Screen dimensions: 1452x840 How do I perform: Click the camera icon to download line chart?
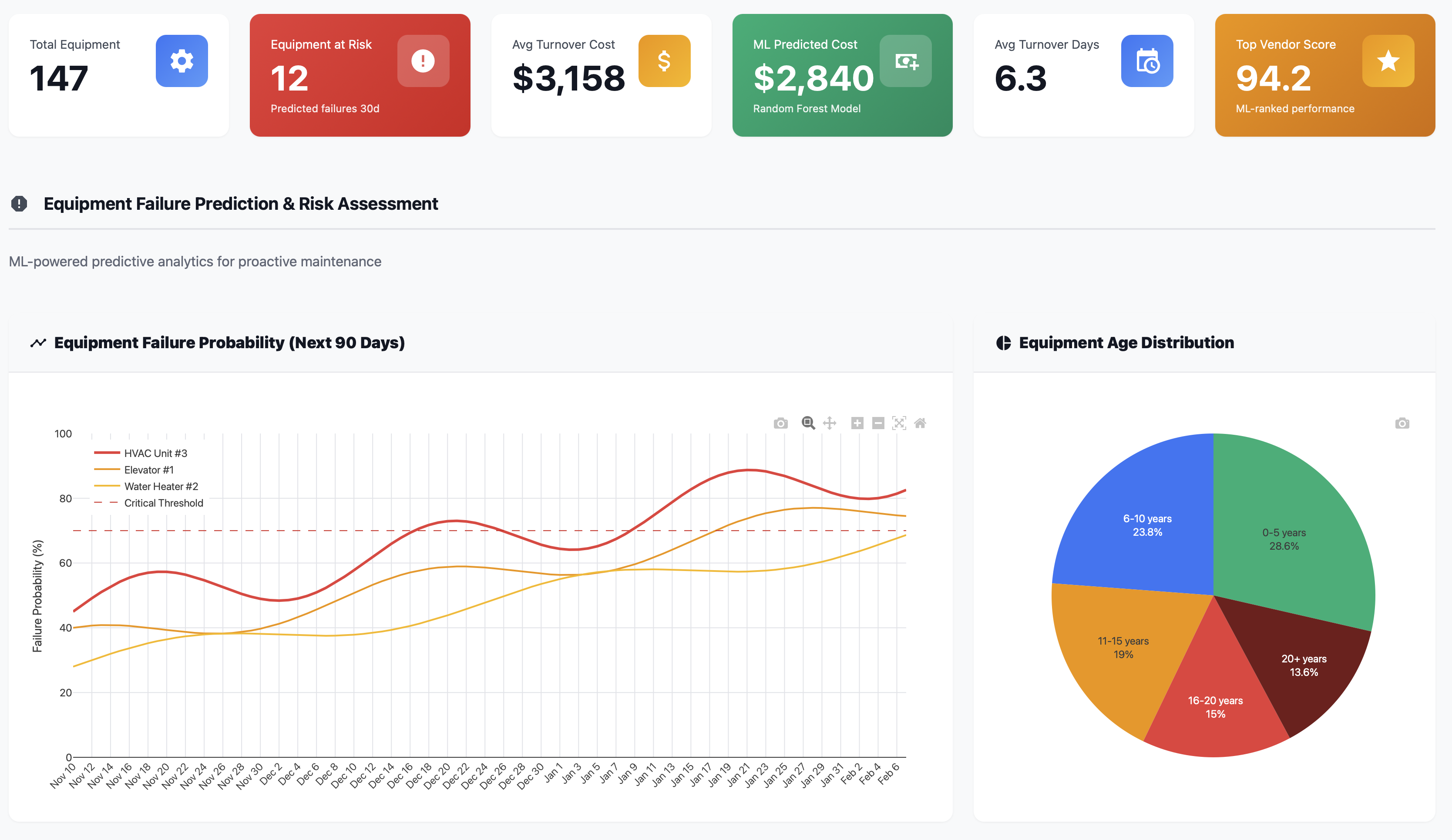point(781,423)
